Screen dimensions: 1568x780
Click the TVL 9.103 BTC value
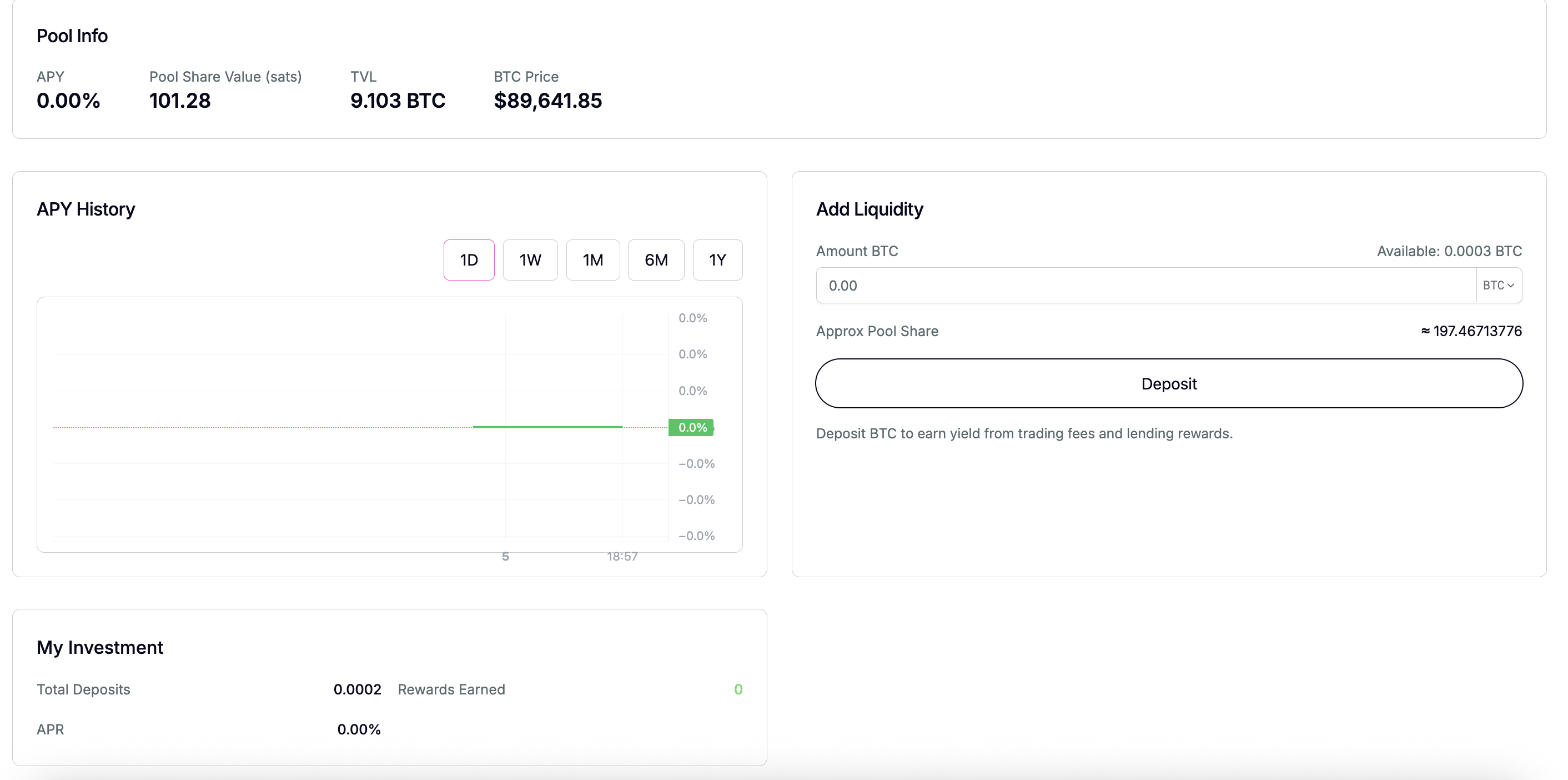398,101
